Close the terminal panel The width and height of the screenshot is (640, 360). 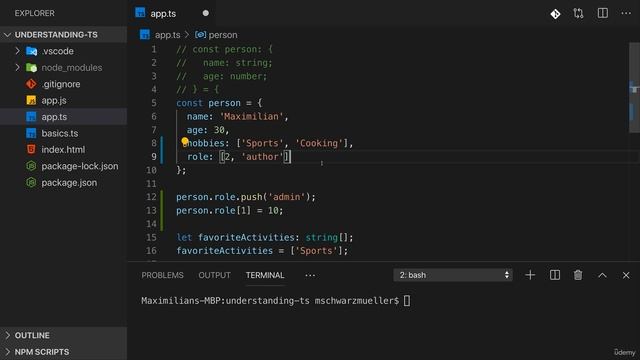click(x=626, y=276)
